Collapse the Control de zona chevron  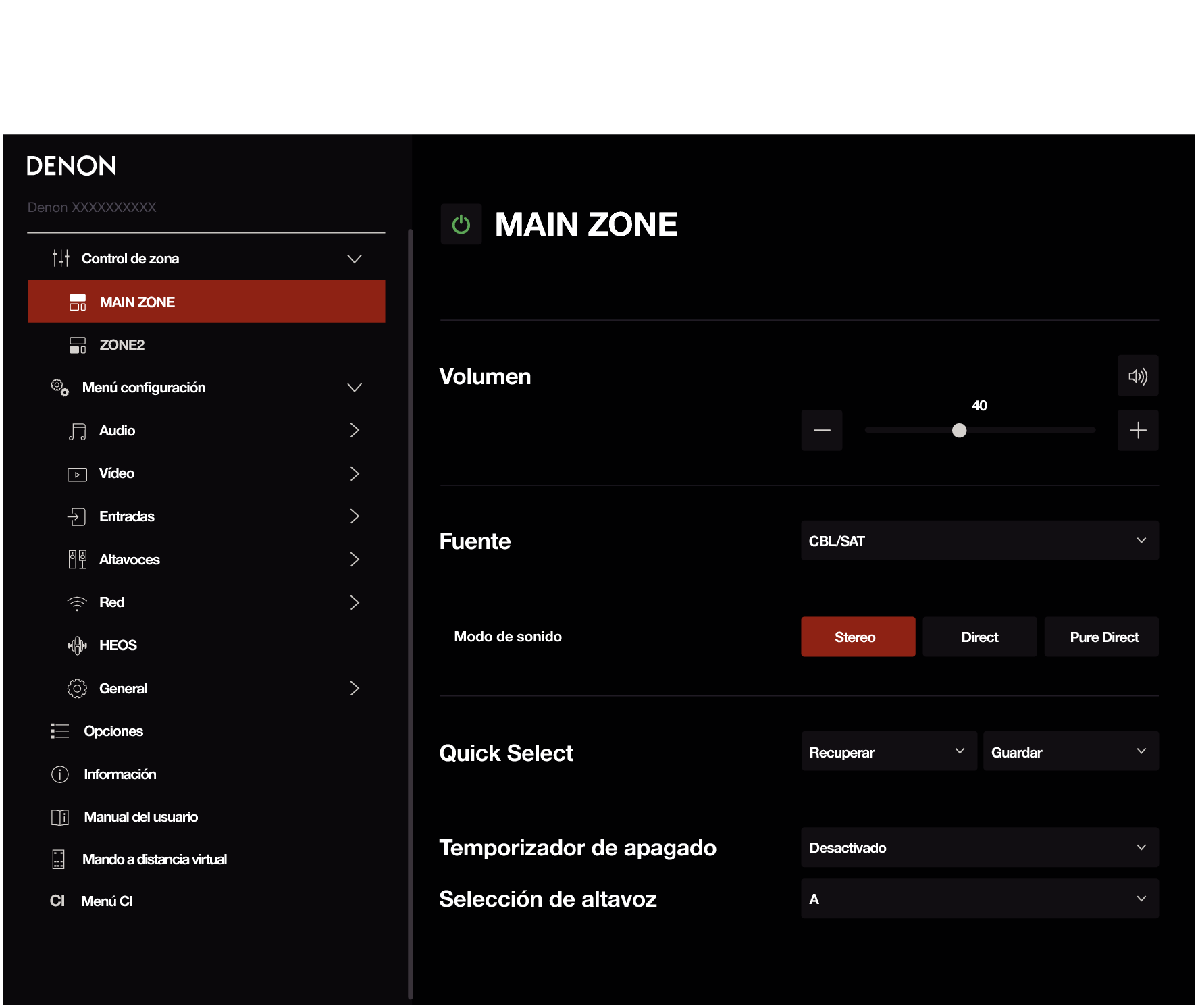point(355,259)
